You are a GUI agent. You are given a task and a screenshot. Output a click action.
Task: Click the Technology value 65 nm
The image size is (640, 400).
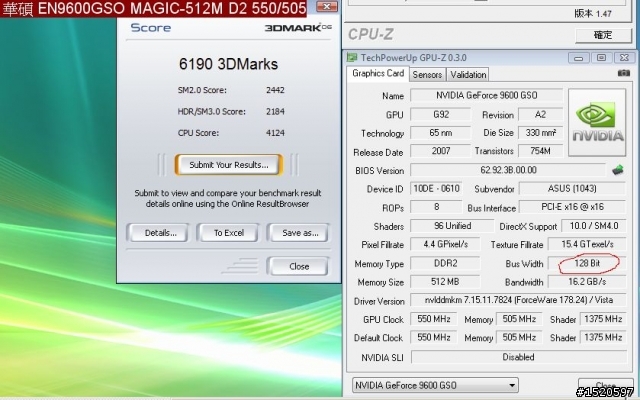click(440, 133)
